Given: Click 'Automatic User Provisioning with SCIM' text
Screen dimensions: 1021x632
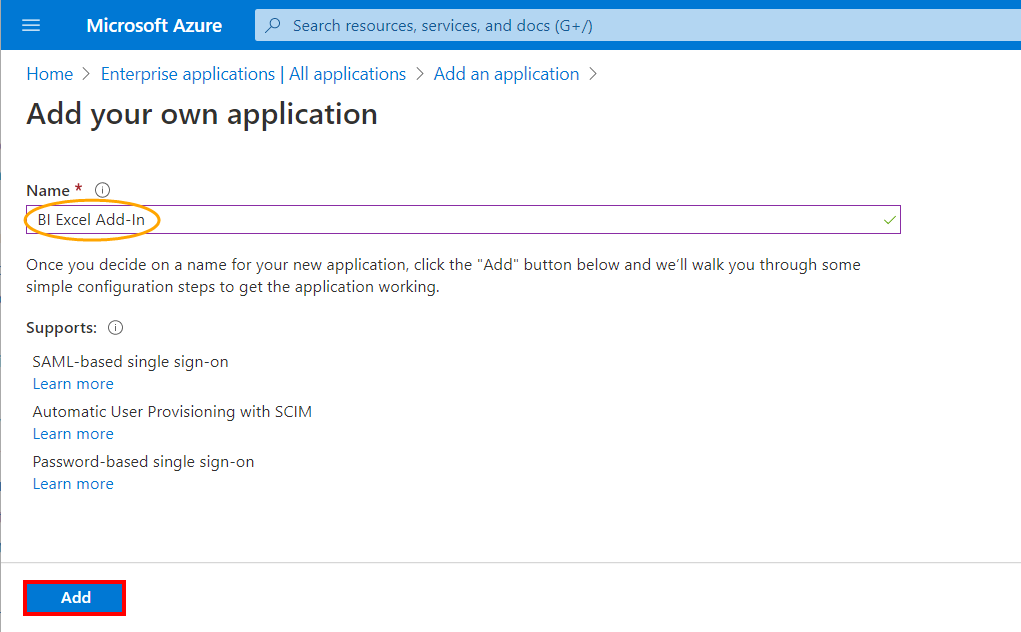Looking at the screenshot, I should [172, 412].
